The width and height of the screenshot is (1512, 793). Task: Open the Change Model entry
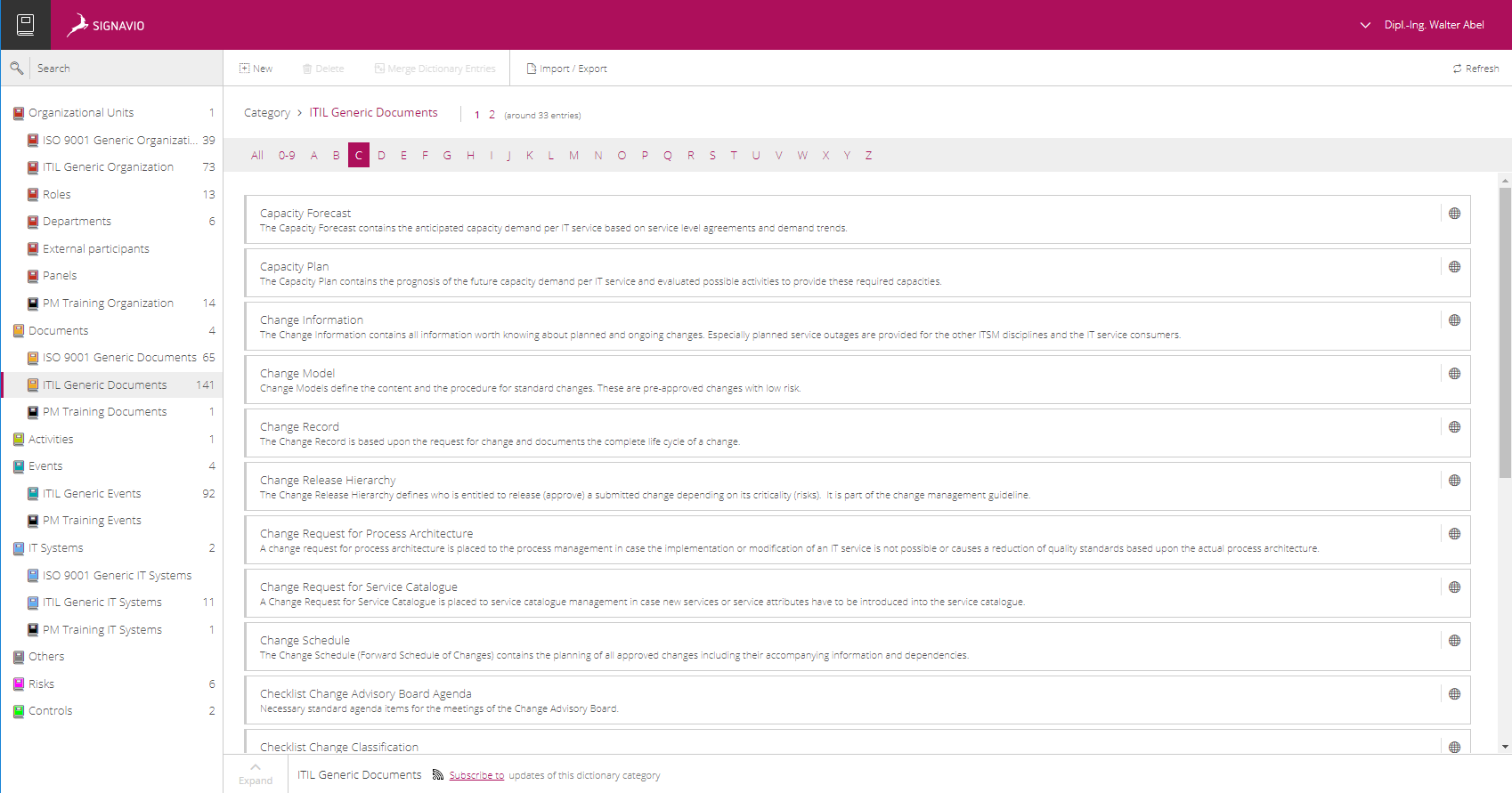pos(858,380)
